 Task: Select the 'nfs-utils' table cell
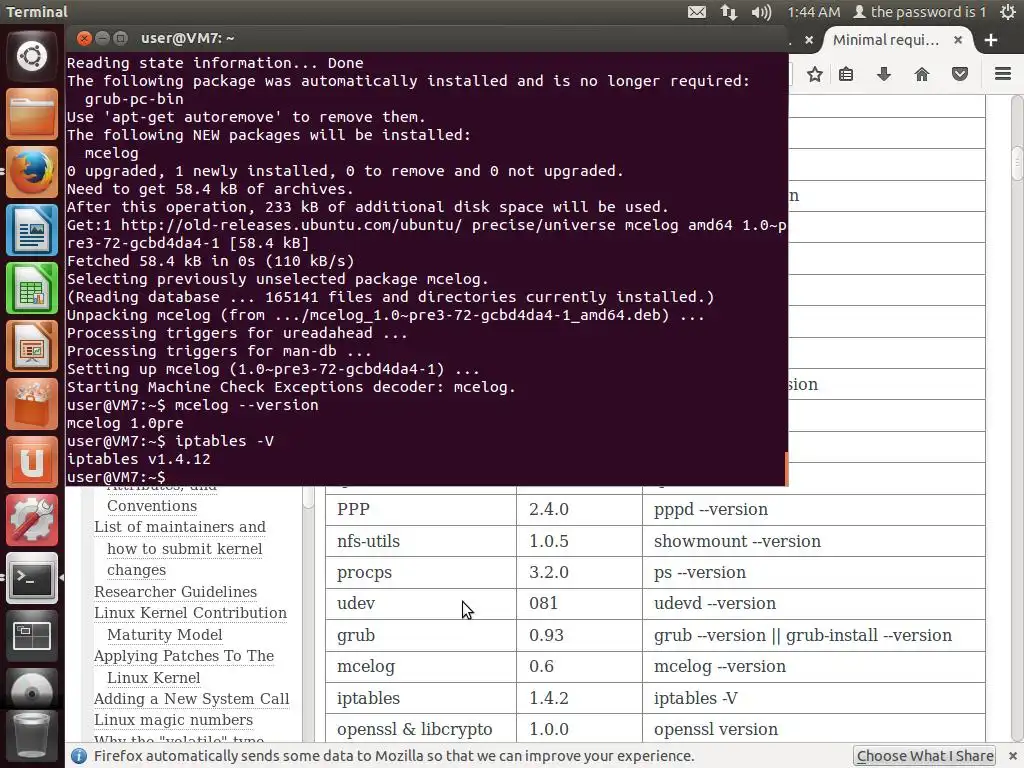tap(421, 541)
